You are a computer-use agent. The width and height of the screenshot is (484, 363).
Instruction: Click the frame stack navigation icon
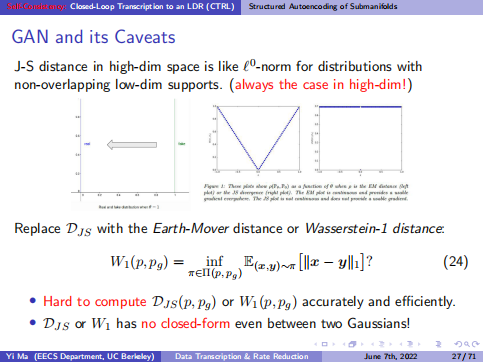352,344
